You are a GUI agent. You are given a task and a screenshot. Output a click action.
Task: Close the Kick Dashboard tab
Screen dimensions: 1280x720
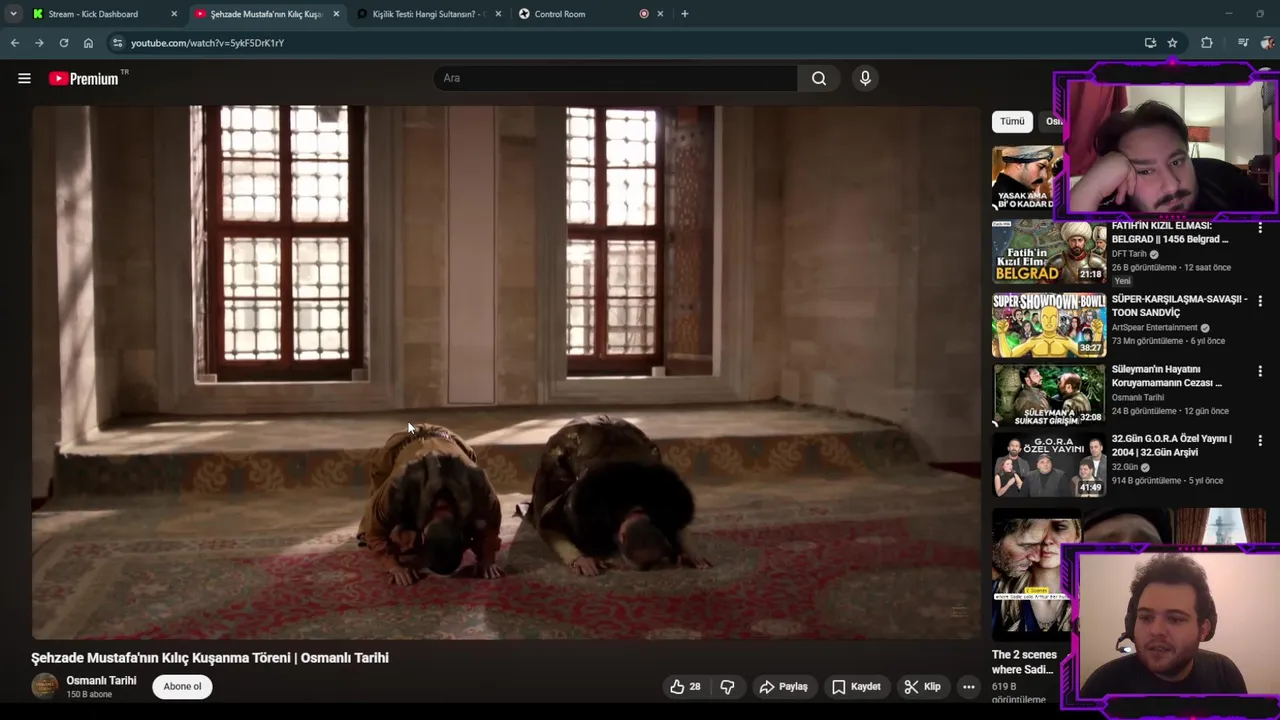(x=174, y=14)
